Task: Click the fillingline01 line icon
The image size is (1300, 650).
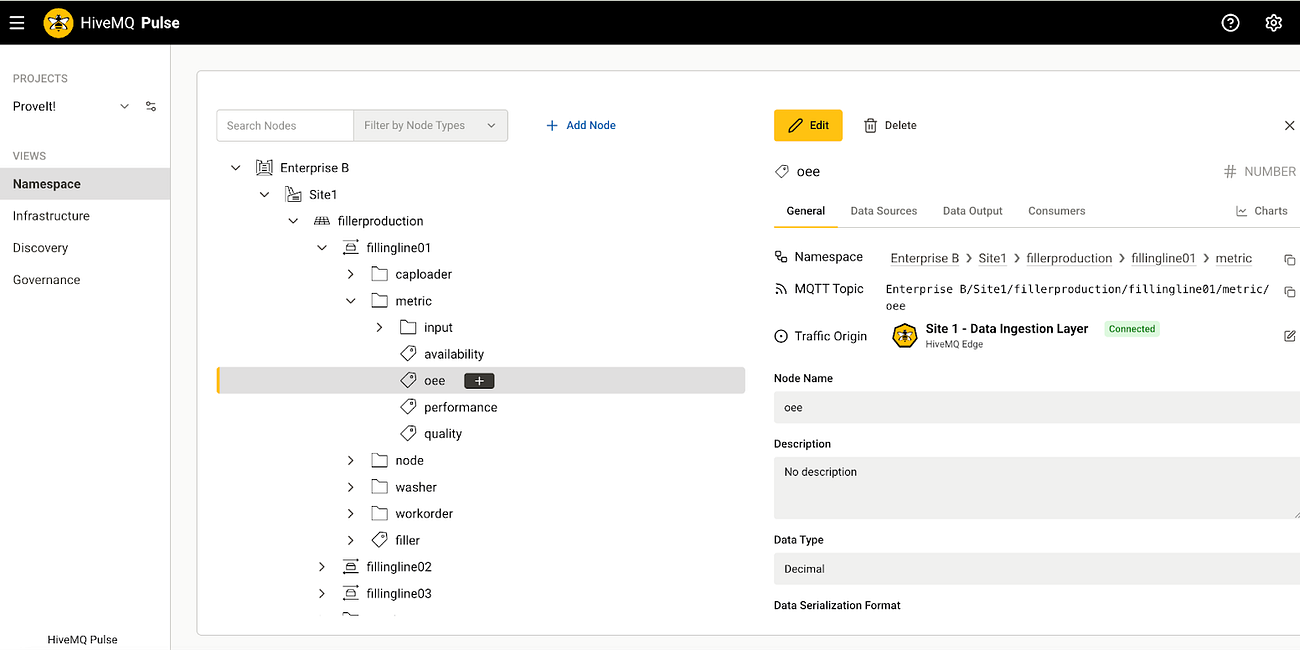Action: (350, 247)
